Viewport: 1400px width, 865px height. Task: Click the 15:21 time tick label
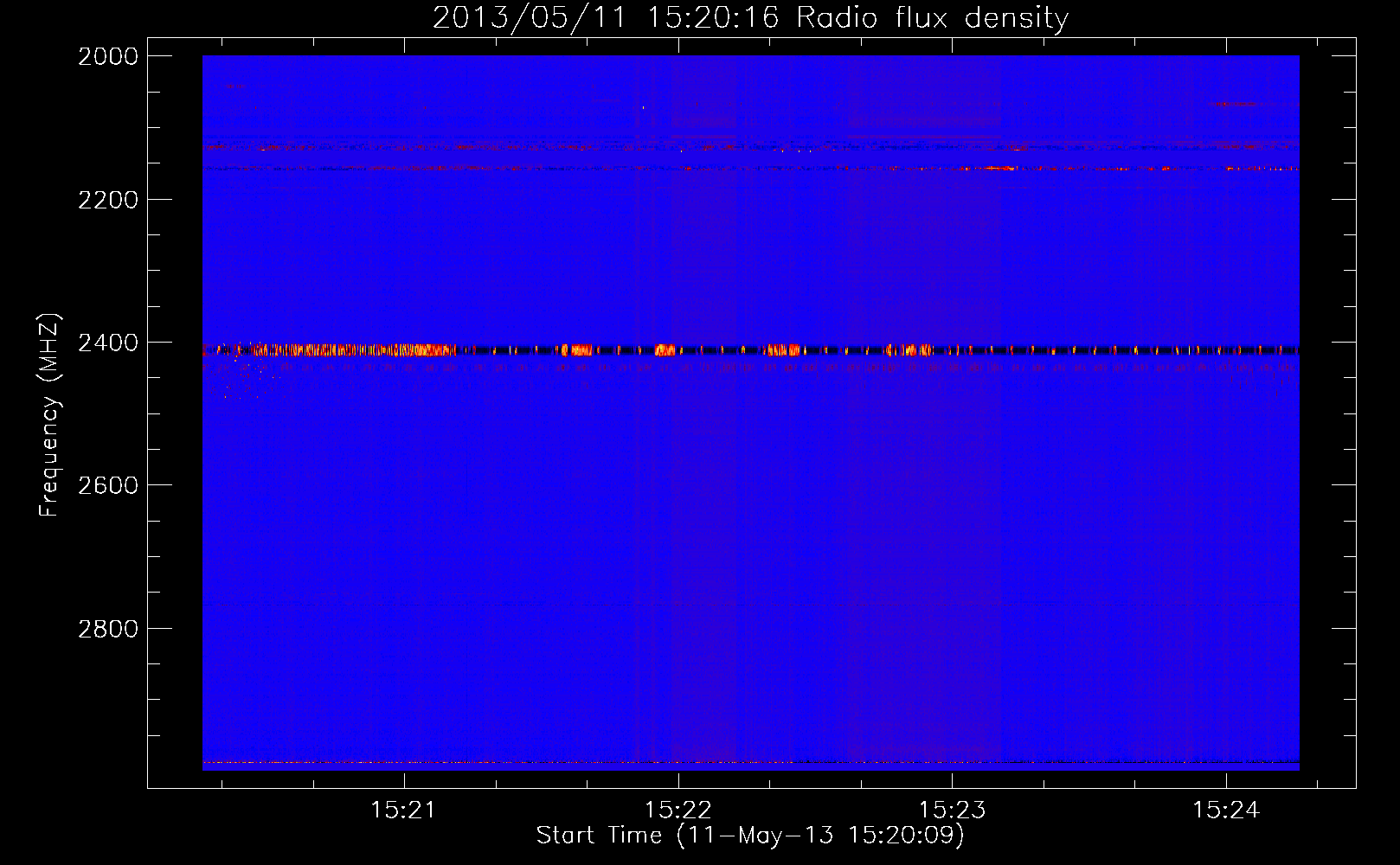tap(402, 811)
